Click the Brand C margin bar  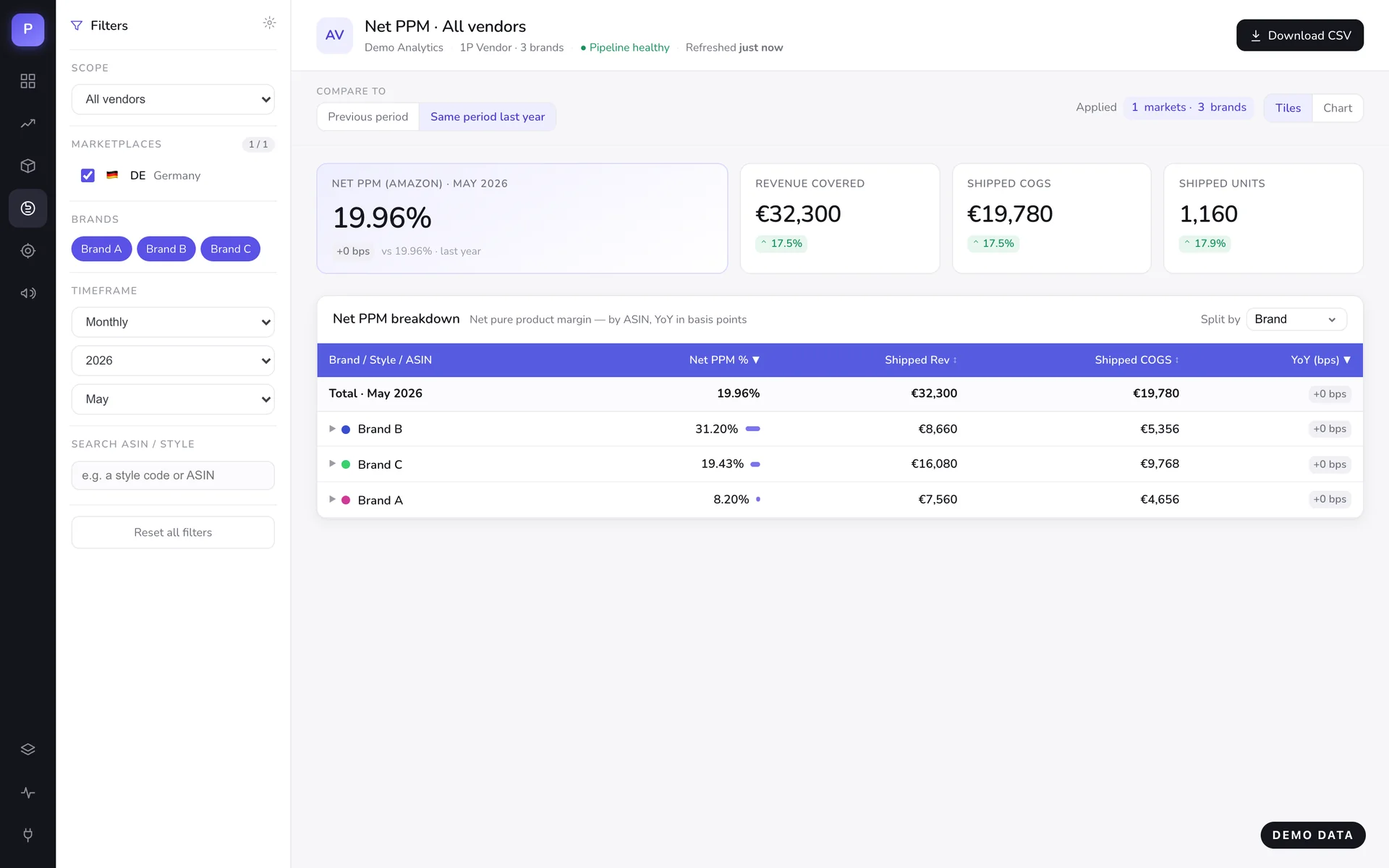click(755, 464)
